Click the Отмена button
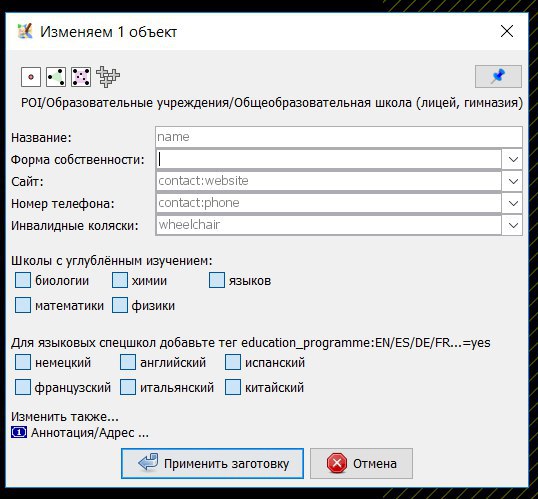Viewport: 538px width, 499px height. (361, 463)
